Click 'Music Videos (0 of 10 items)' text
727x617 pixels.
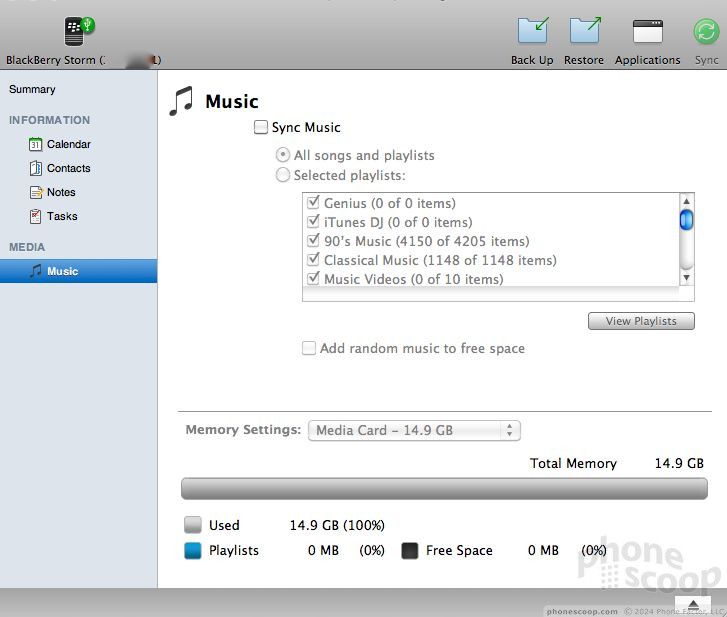[414, 279]
